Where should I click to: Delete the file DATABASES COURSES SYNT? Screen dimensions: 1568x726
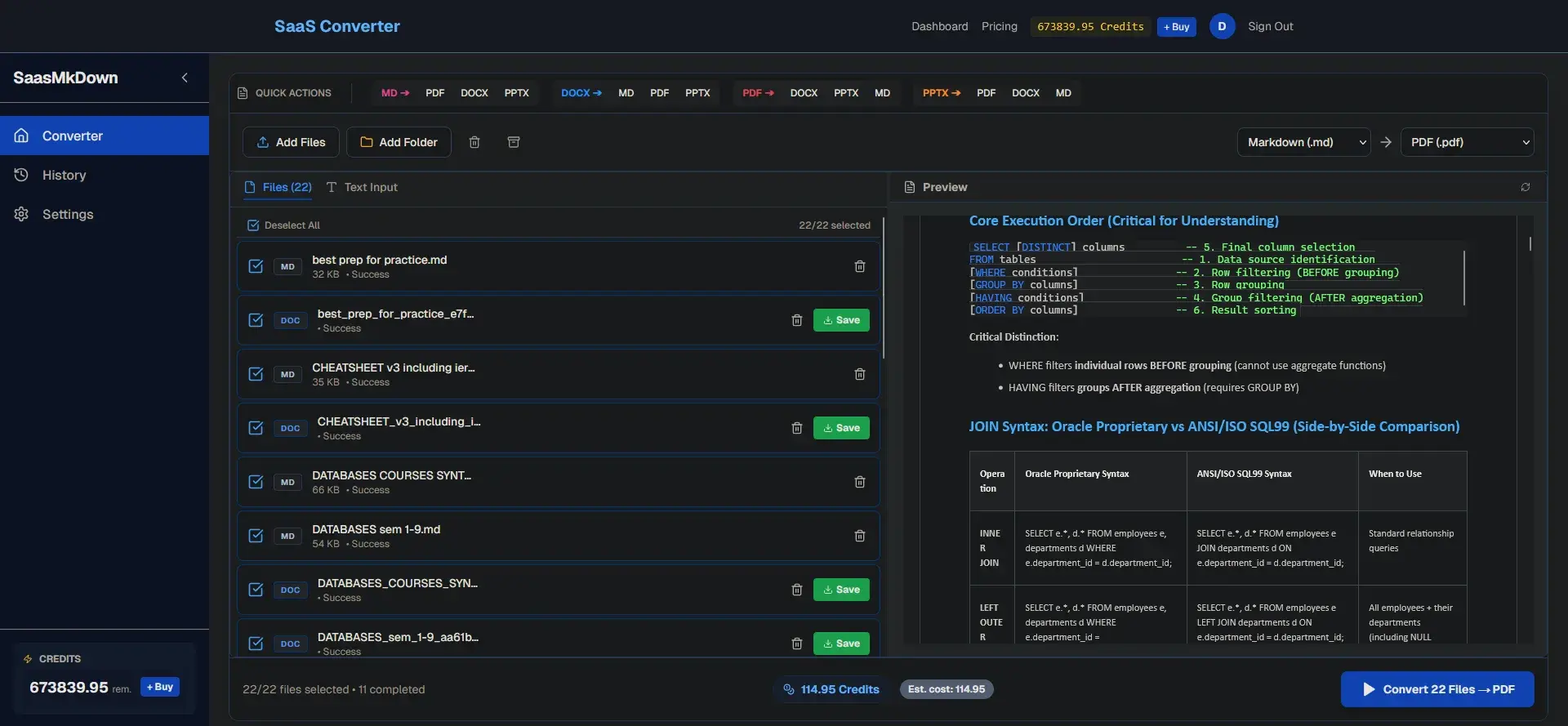860,482
